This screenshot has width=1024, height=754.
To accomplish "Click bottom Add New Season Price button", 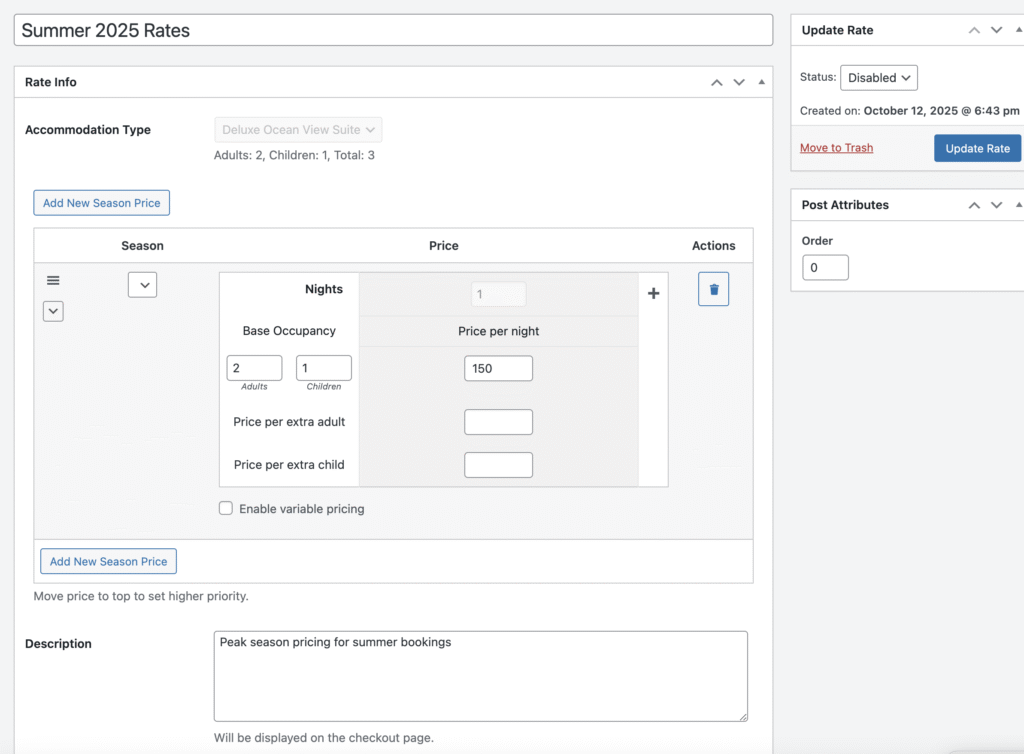I will tap(108, 561).
